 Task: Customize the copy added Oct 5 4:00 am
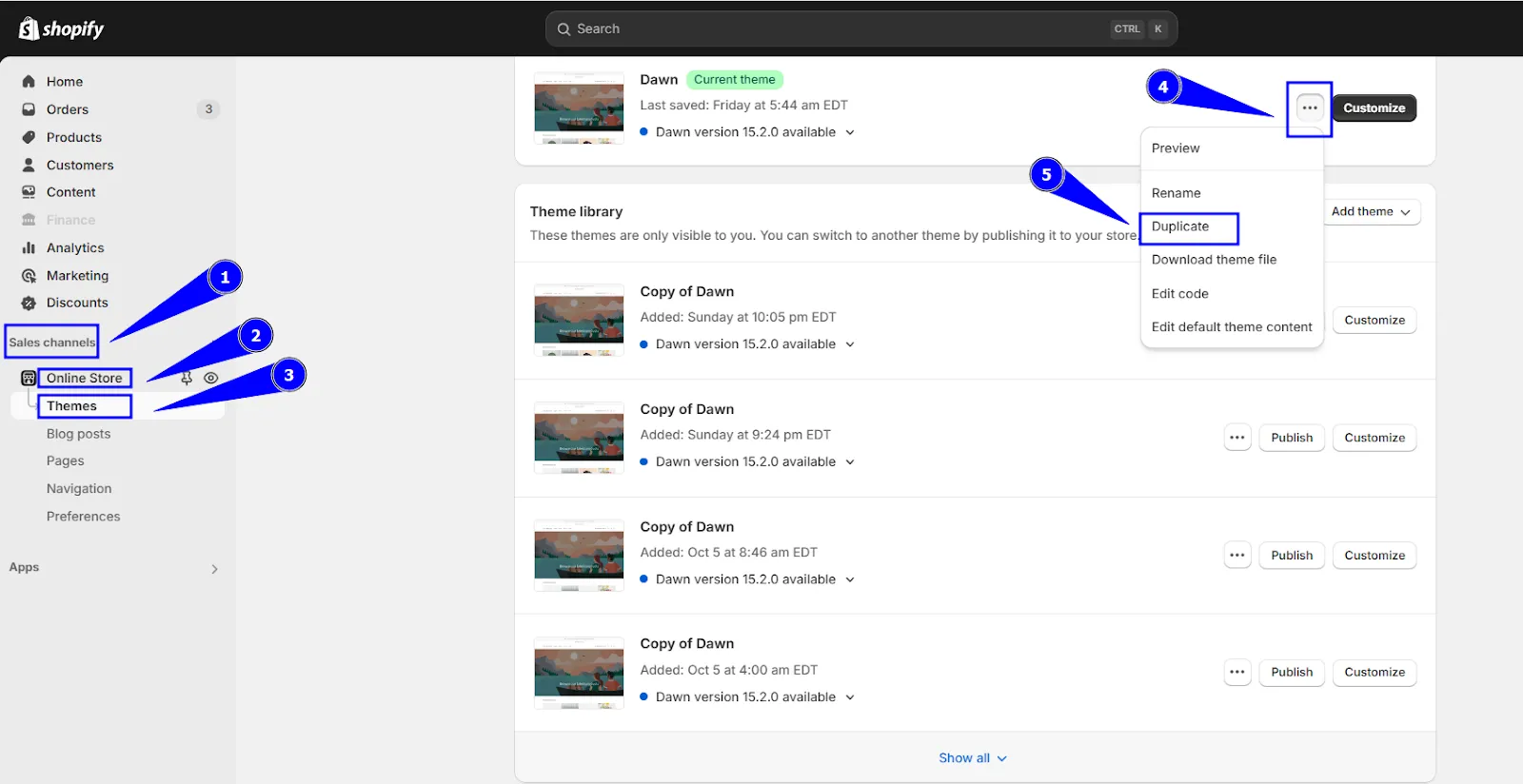click(x=1375, y=672)
